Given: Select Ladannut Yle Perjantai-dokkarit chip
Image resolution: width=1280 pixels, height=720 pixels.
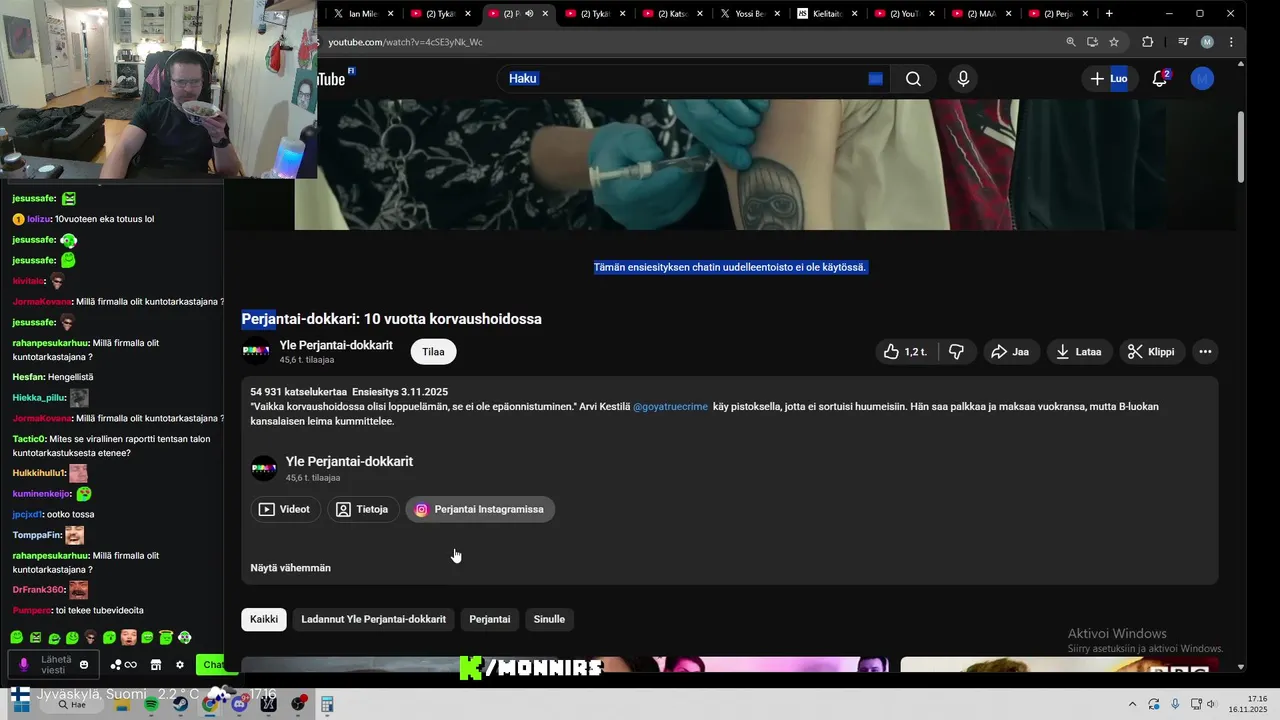Looking at the screenshot, I should 374,619.
